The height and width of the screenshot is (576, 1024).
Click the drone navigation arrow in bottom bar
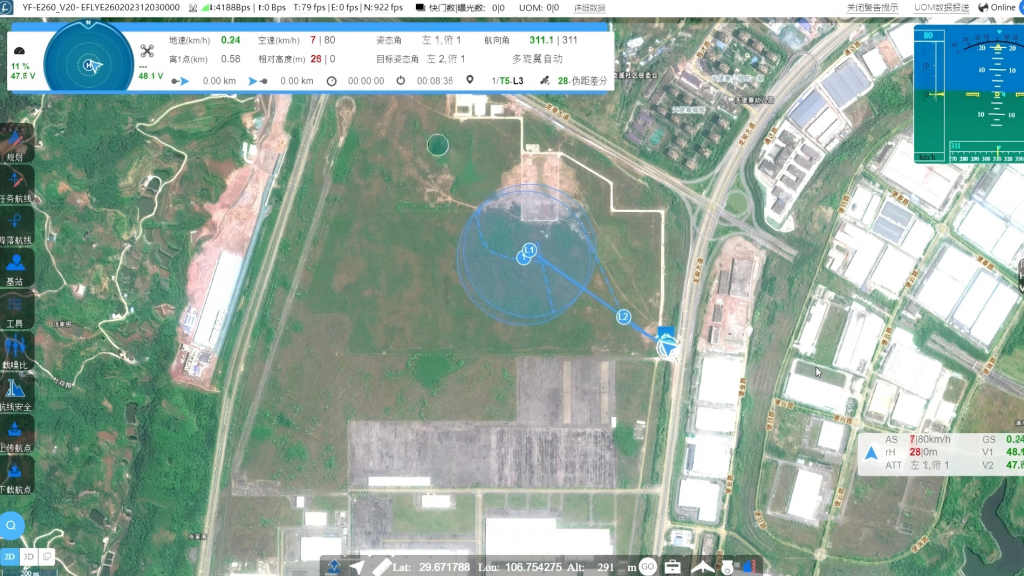(x=356, y=566)
